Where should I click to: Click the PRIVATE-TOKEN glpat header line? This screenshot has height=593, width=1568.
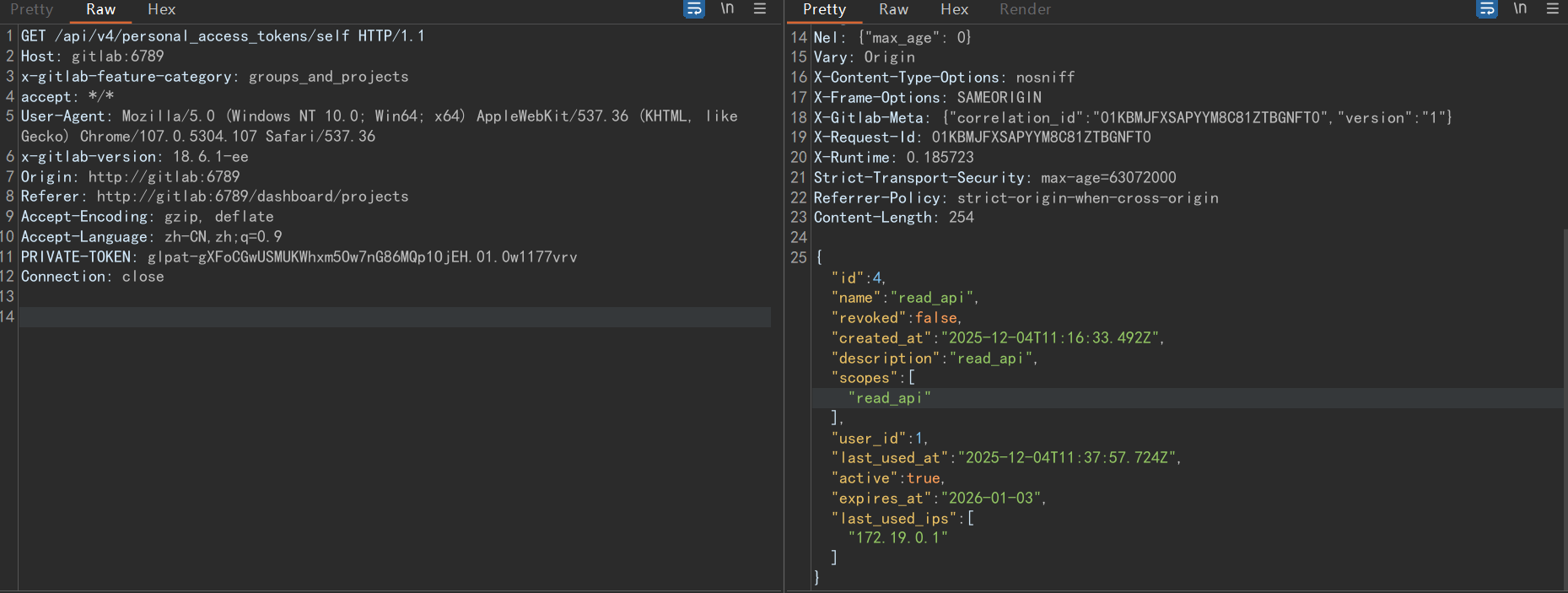(299, 257)
